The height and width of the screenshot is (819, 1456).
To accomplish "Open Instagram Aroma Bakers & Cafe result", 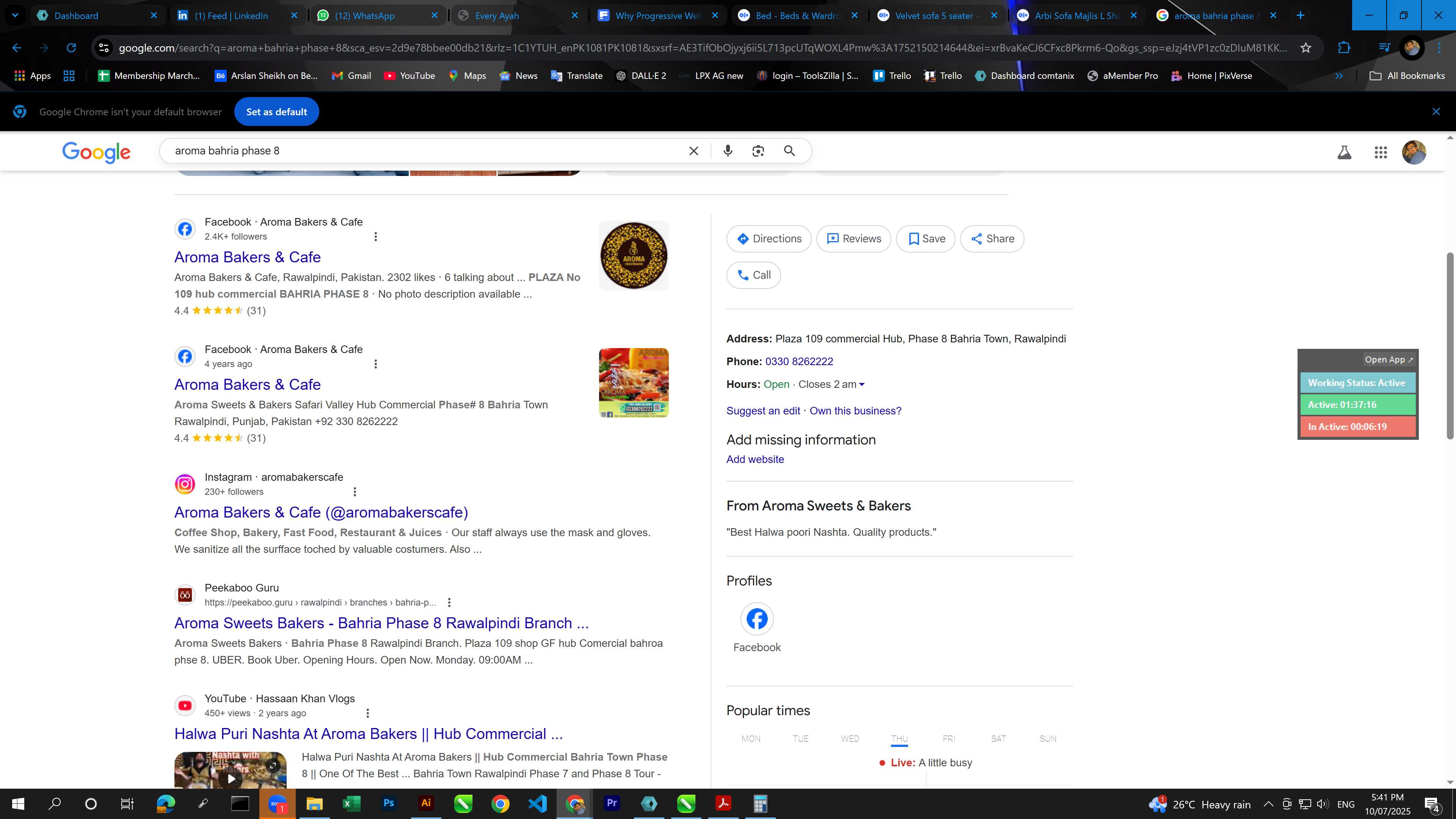I will [321, 512].
